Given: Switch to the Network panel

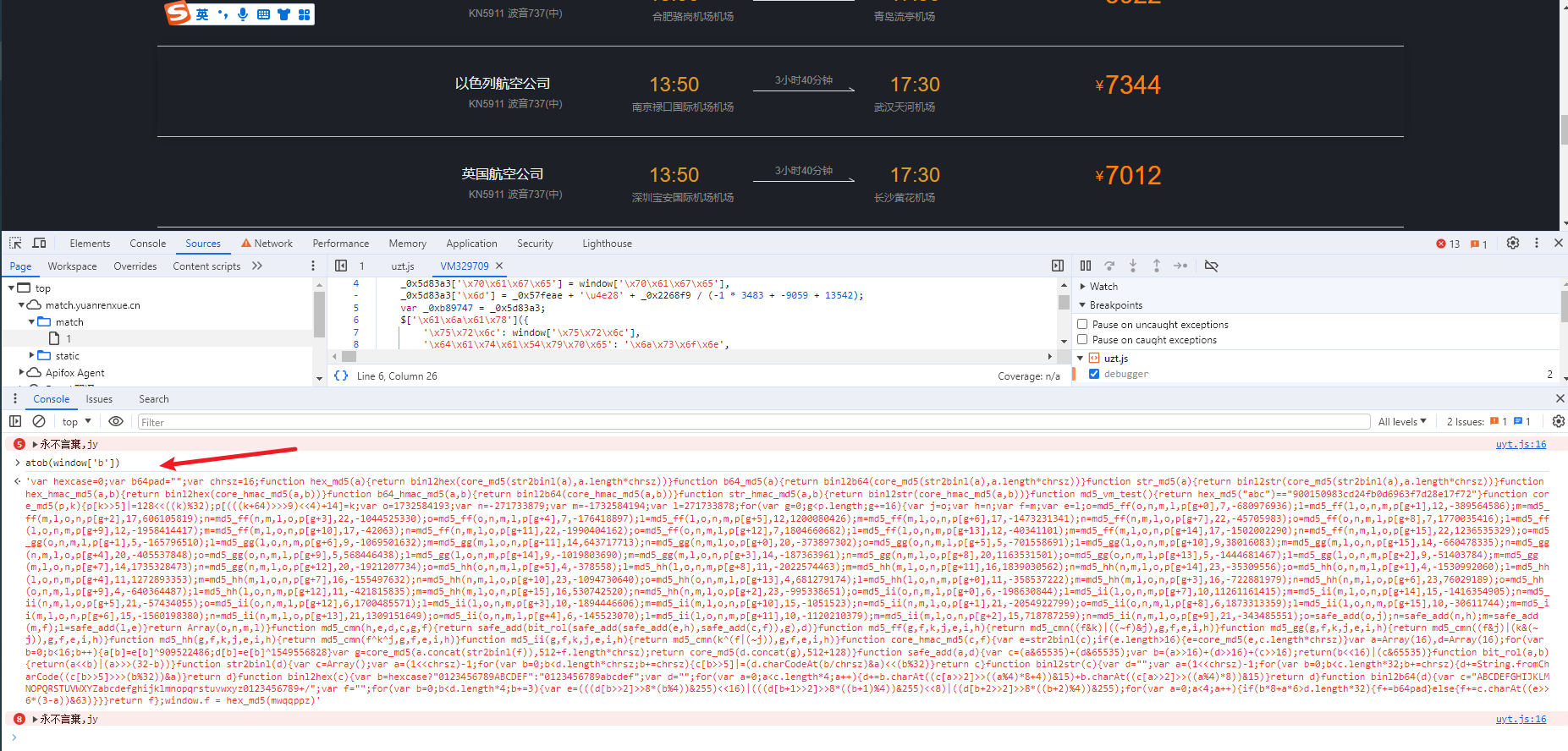Looking at the screenshot, I should pyautogui.click(x=267, y=244).
